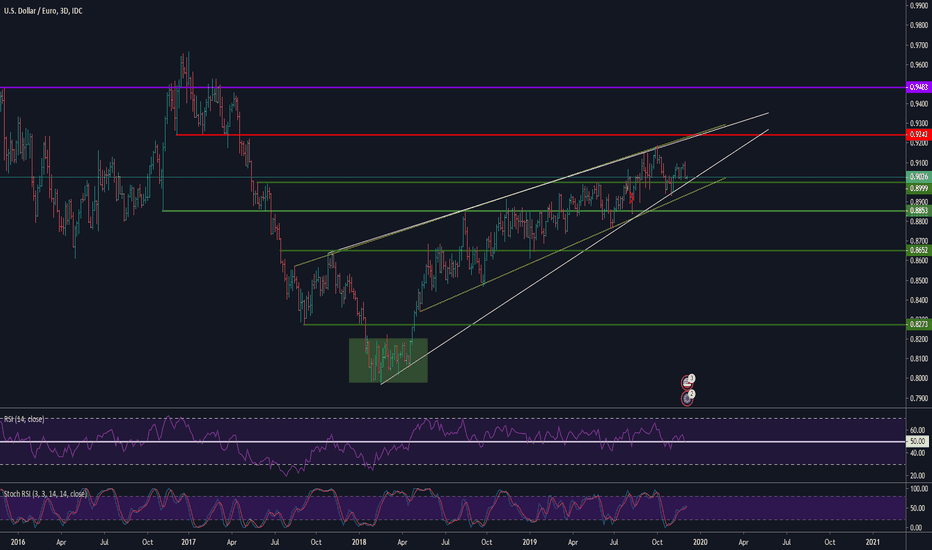Click the current price 0.9026 label

(918, 178)
